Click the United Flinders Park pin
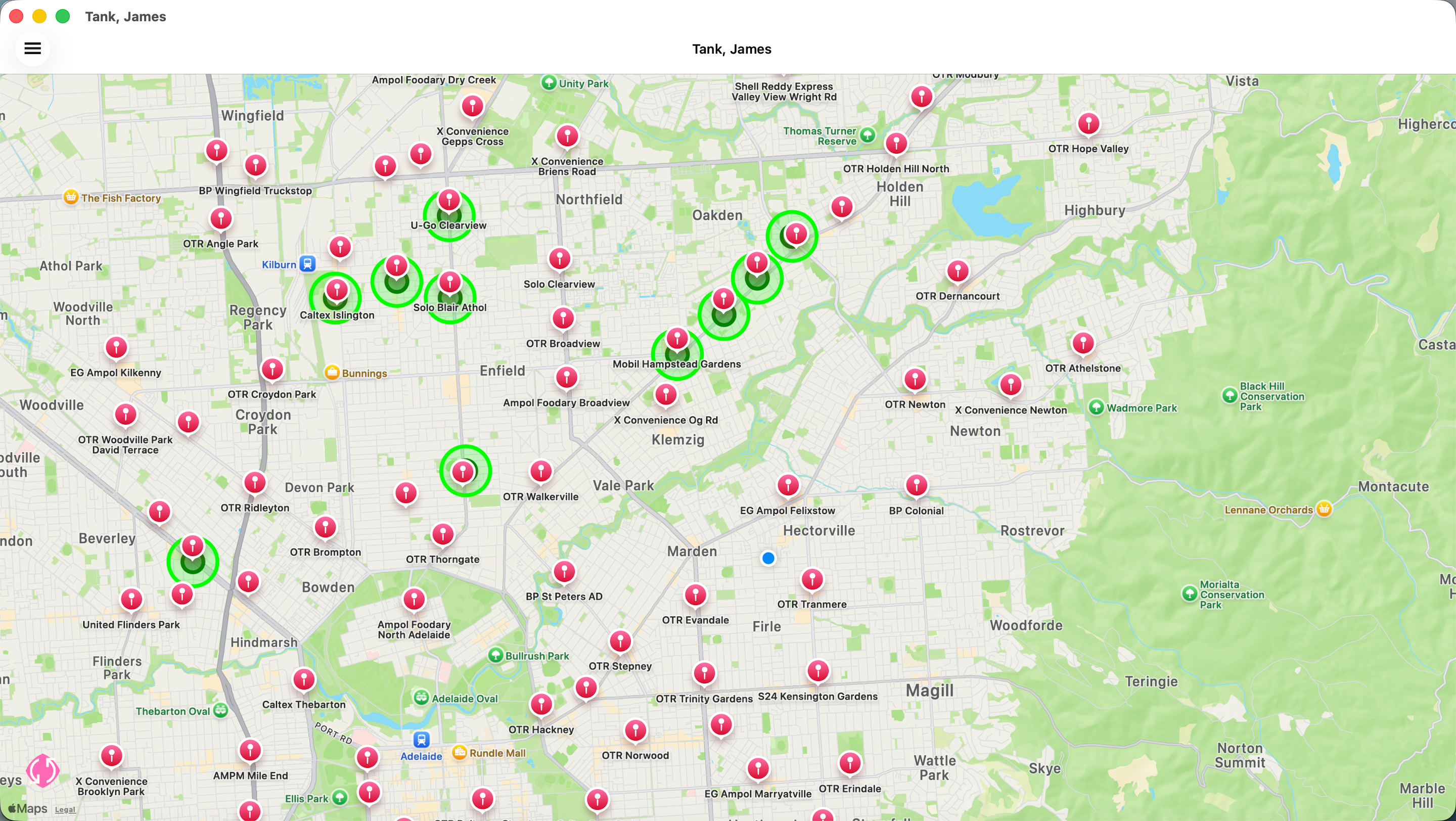This screenshot has width=1456, height=821. point(131,599)
